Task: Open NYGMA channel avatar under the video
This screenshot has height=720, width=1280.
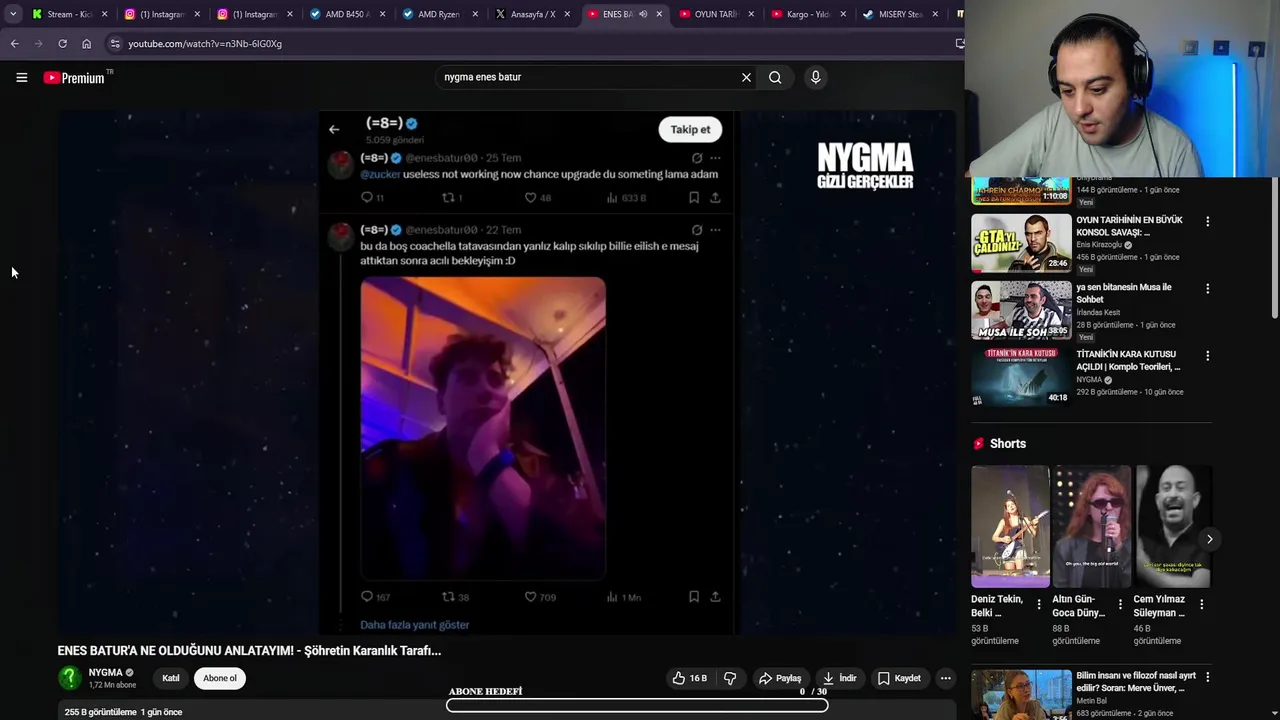Action: [x=69, y=678]
